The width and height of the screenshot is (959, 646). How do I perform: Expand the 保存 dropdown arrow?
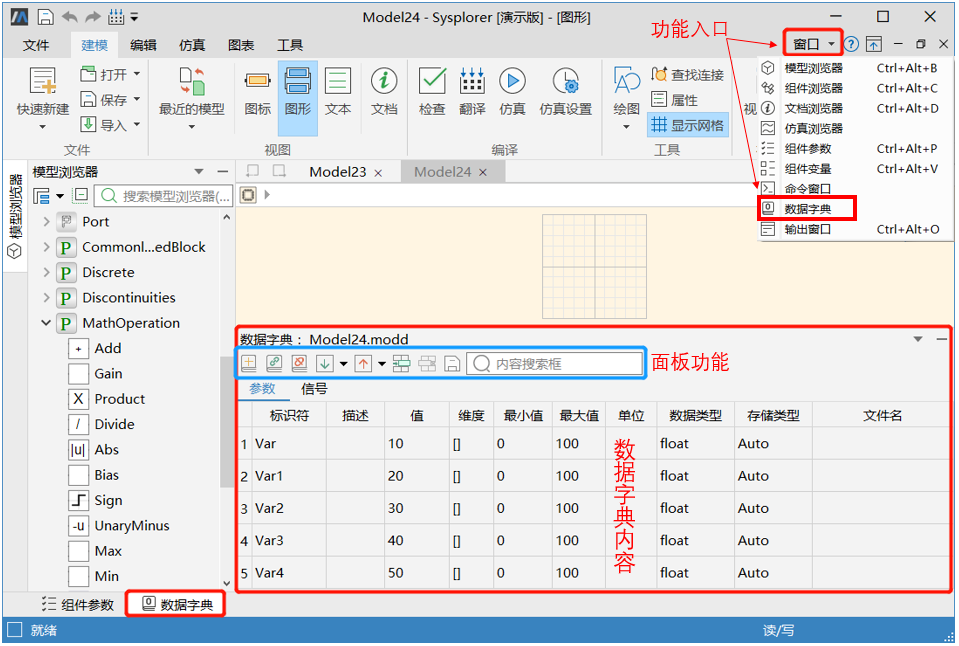click(x=137, y=99)
